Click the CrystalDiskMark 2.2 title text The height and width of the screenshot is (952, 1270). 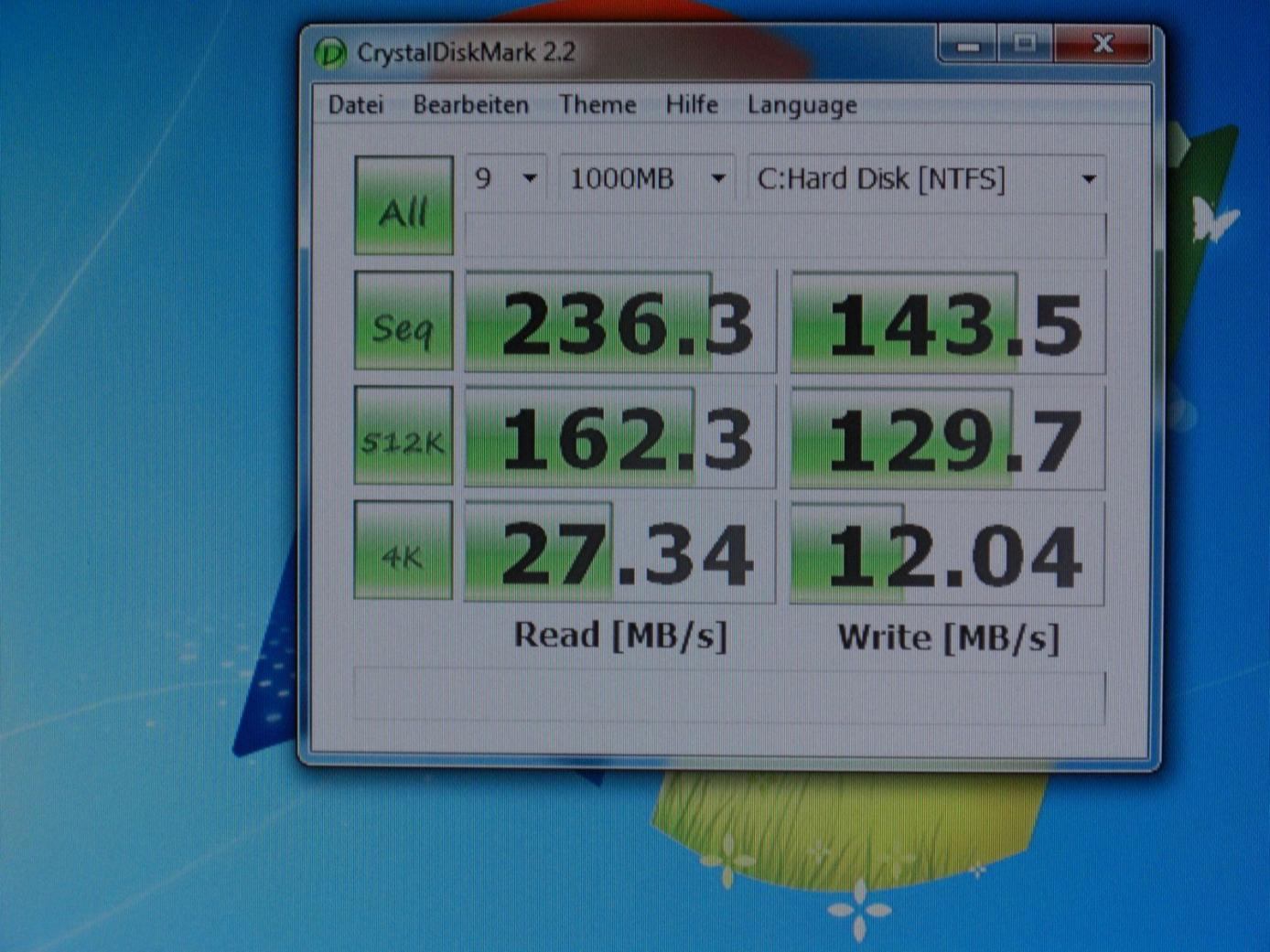(466, 52)
